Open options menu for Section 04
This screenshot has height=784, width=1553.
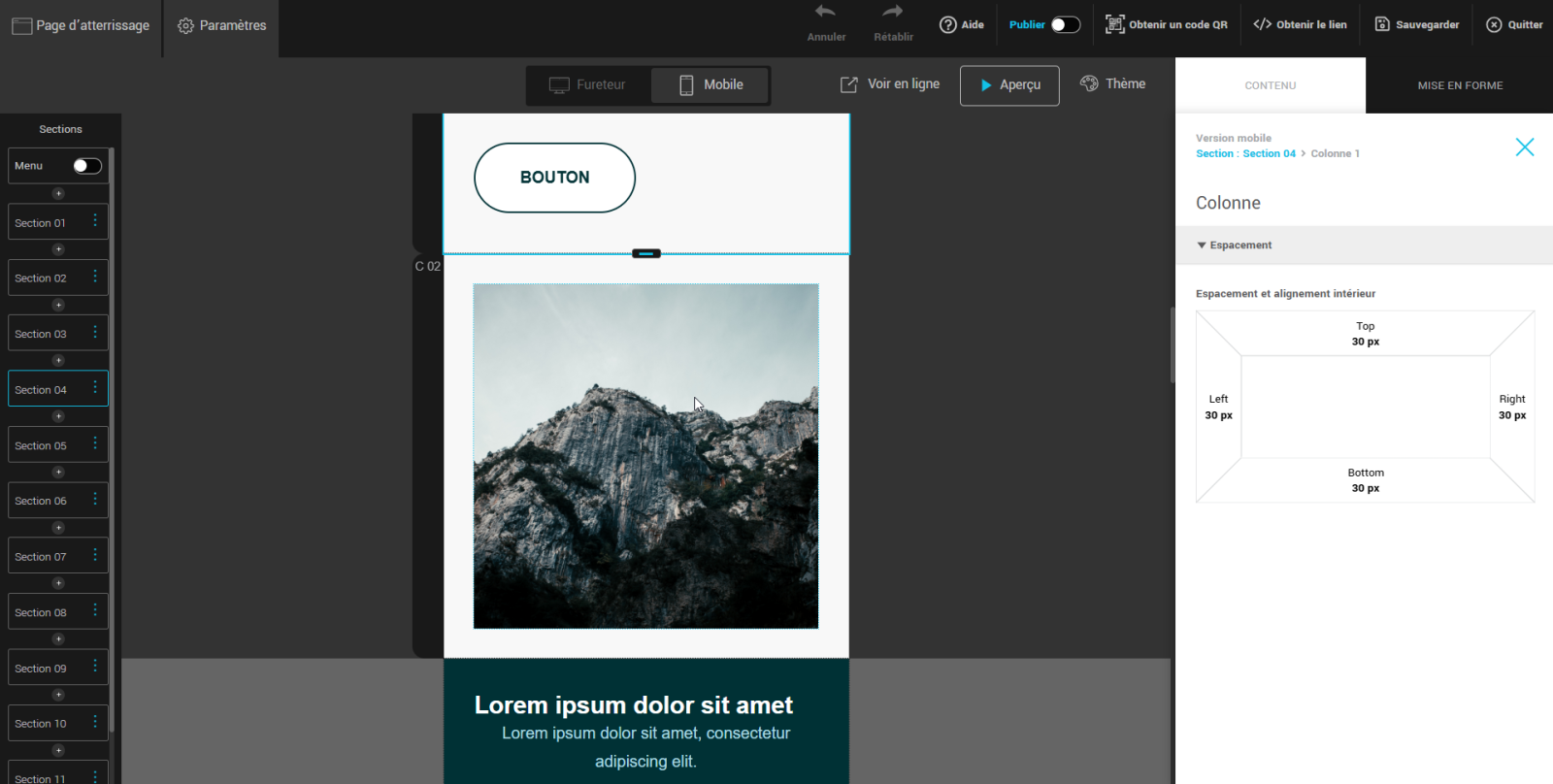[95, 388]
